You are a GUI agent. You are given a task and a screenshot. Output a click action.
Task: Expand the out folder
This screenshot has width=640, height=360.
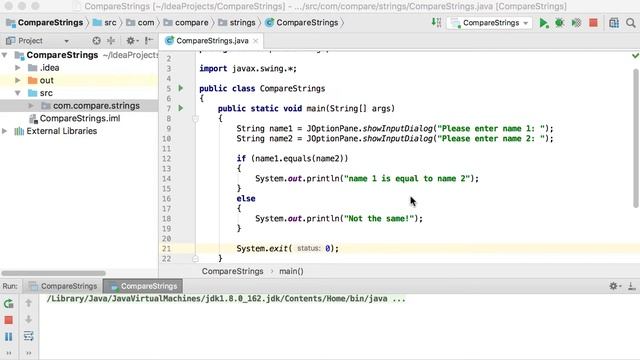[18, 80]
